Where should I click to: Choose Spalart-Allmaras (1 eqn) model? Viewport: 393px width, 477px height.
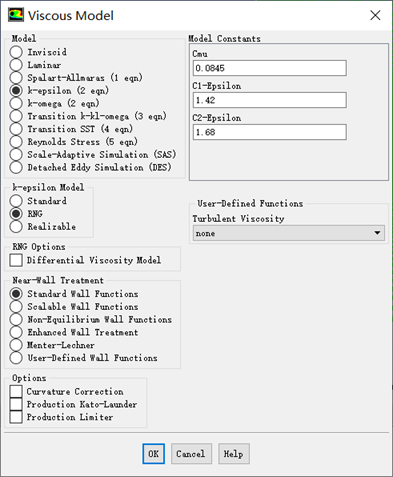click(x=16, y=78)
